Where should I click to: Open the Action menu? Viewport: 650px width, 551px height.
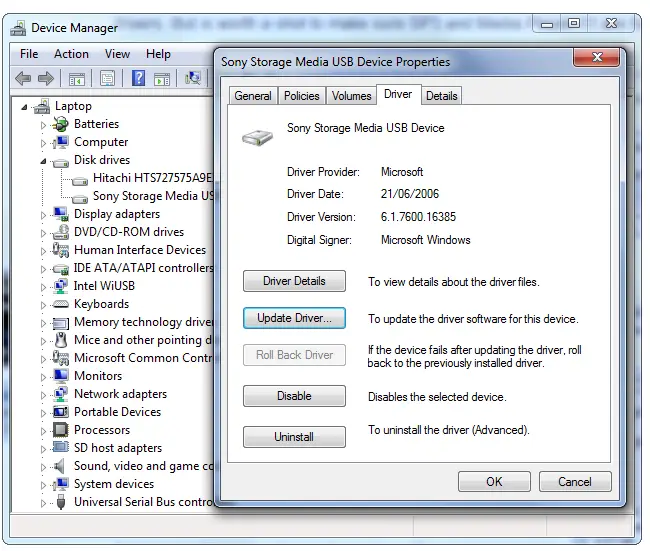(x=71, y=54)
